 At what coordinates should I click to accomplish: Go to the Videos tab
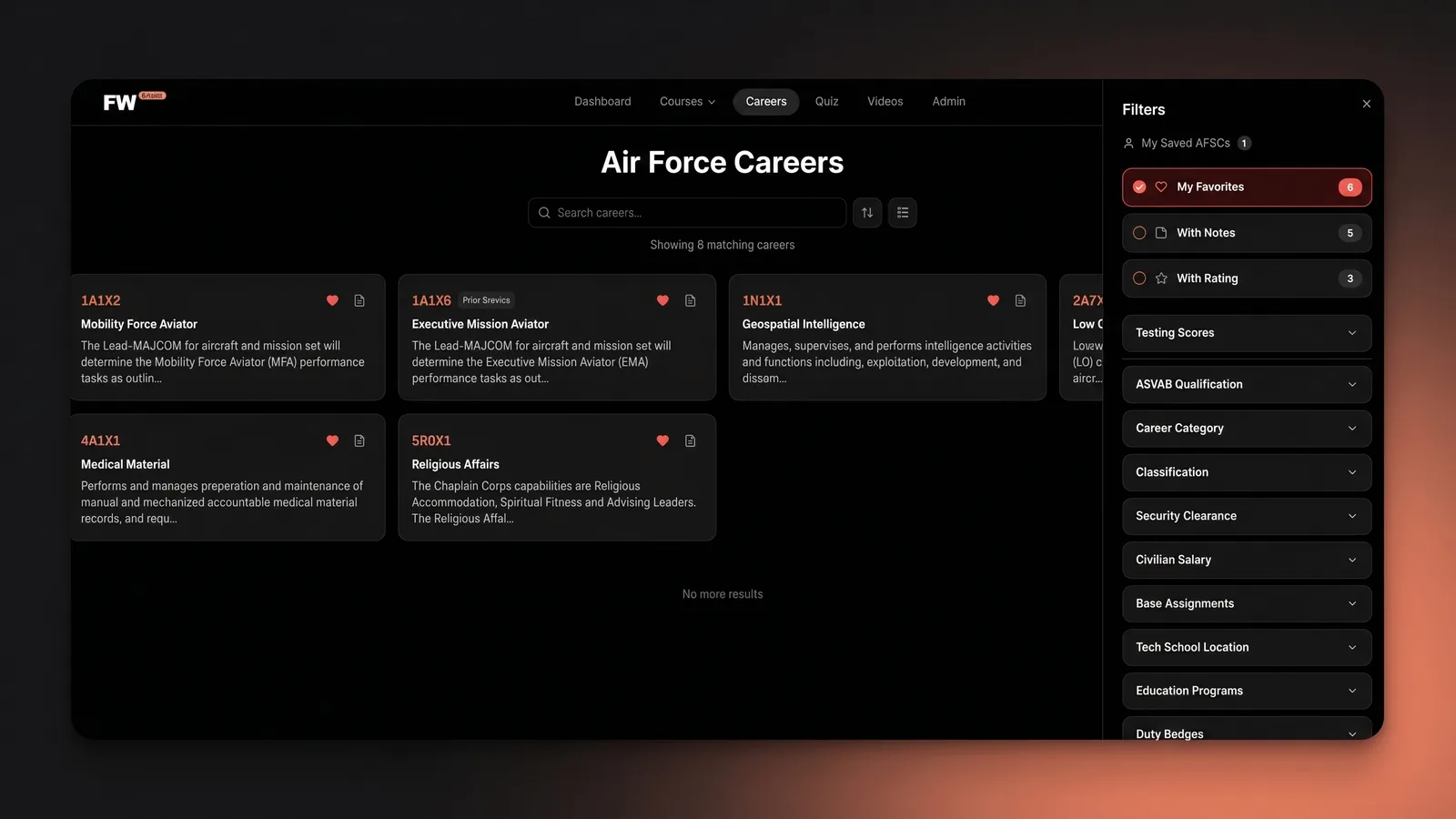[885, 101]
